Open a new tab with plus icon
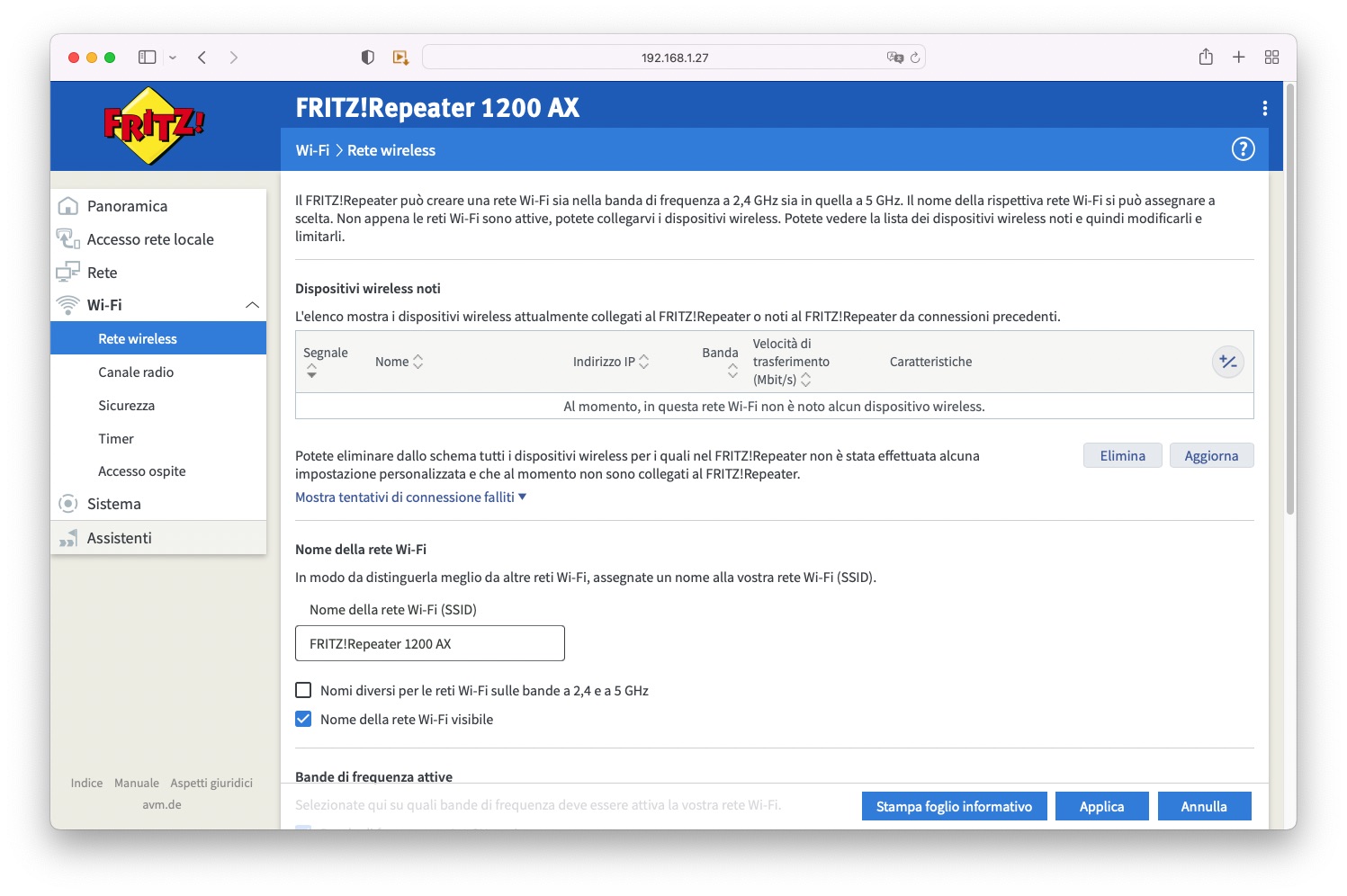Image resolution: width=1347 pixels, height=896 pixels. pos(1239,58)
